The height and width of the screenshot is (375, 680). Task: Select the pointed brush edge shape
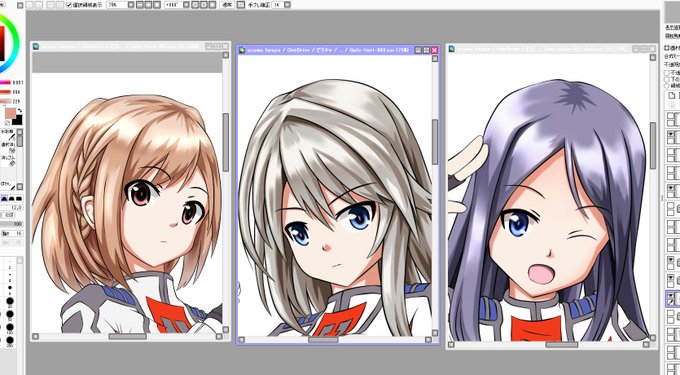tap(4, 198)
